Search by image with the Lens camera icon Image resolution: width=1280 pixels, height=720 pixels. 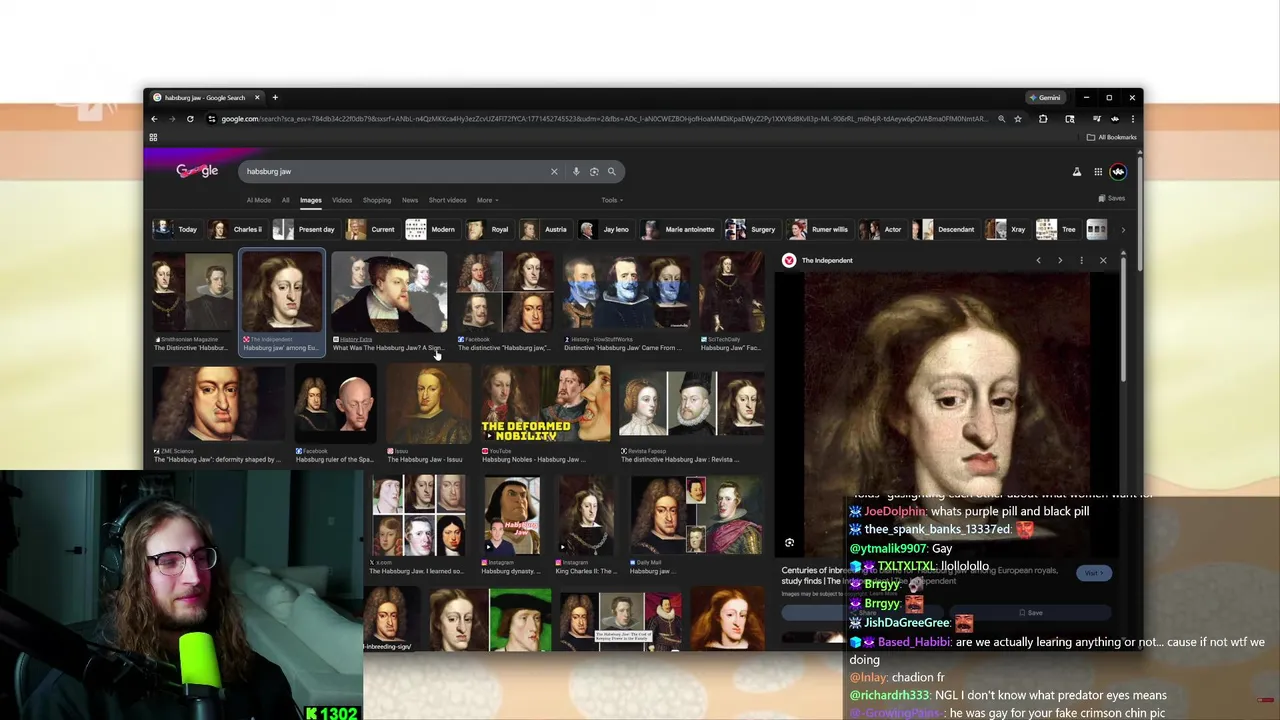point(594,171)
